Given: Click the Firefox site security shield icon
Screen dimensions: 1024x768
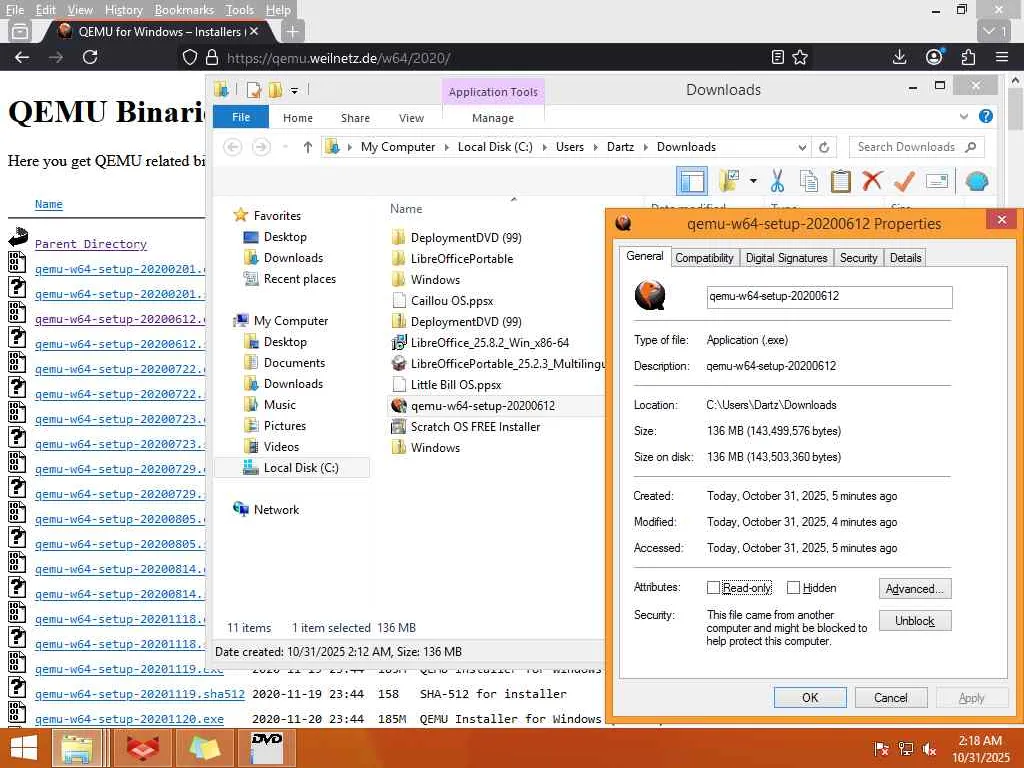Looking at the screenshot, I should 189,57.
